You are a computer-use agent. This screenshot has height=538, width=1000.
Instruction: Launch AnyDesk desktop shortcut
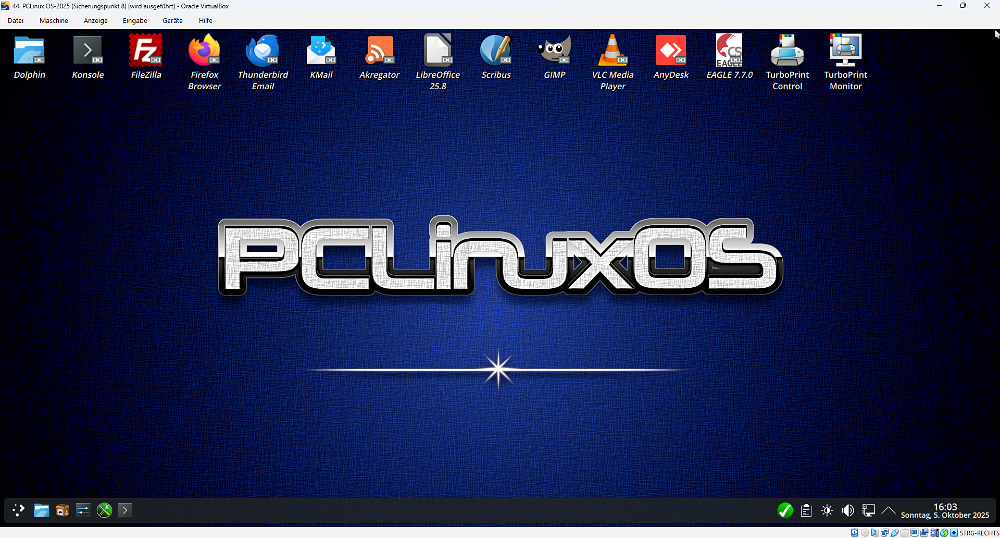pyautogui.click(x=670, y=50)
